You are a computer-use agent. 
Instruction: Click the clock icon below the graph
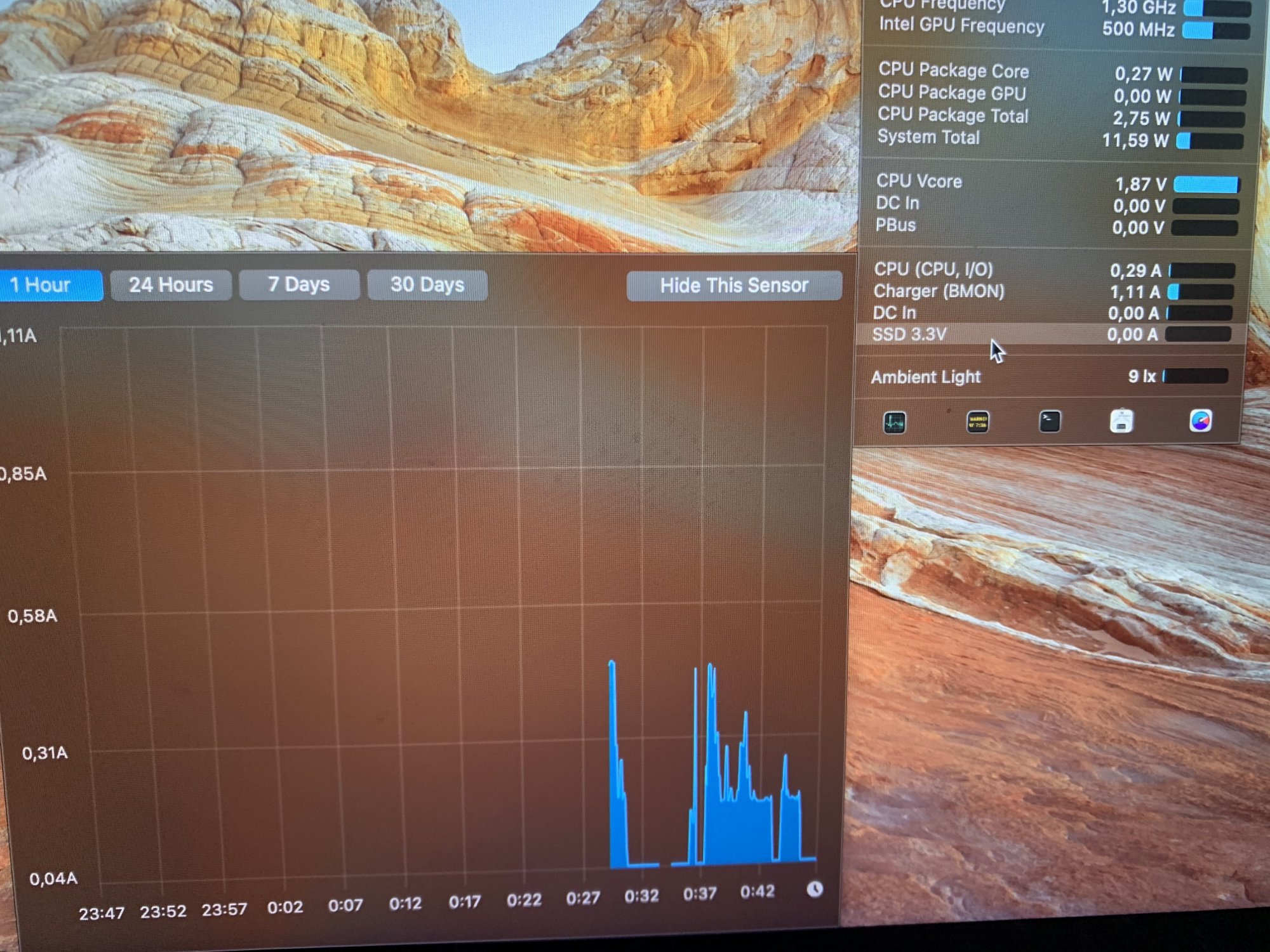tap(815, 889)
